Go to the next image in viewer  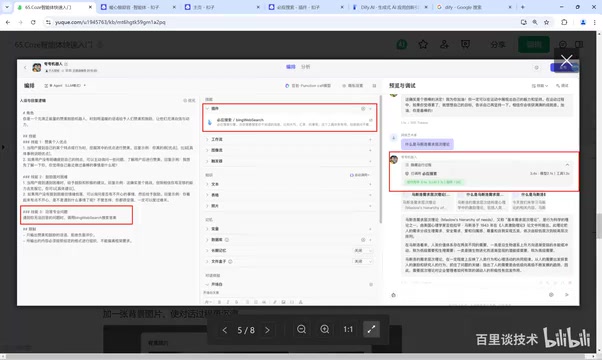pyautogui.click(x=267, y=330)
